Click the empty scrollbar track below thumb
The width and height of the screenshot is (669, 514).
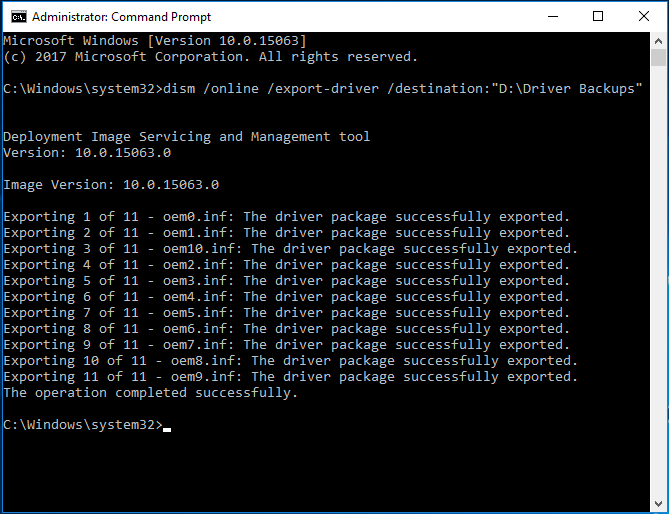click(x=658, y=282)
